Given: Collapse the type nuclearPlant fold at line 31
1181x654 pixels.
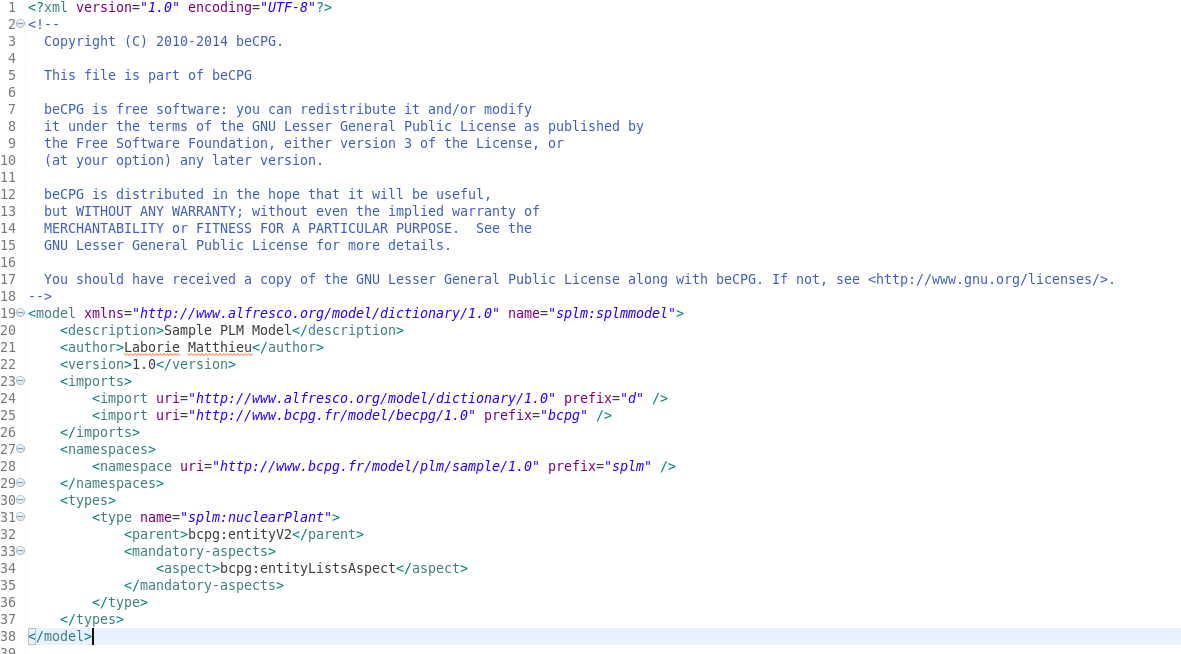Looking at the screenshot, I should (20, 517).
